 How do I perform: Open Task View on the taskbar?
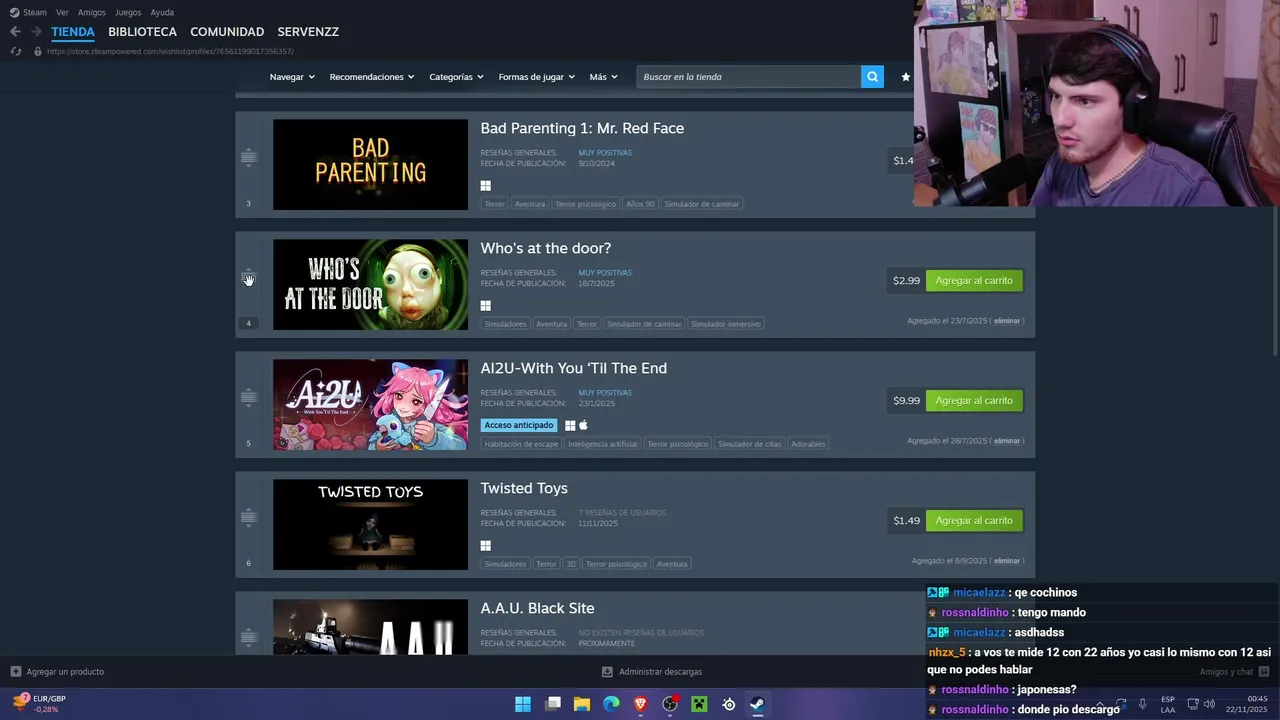552,704
